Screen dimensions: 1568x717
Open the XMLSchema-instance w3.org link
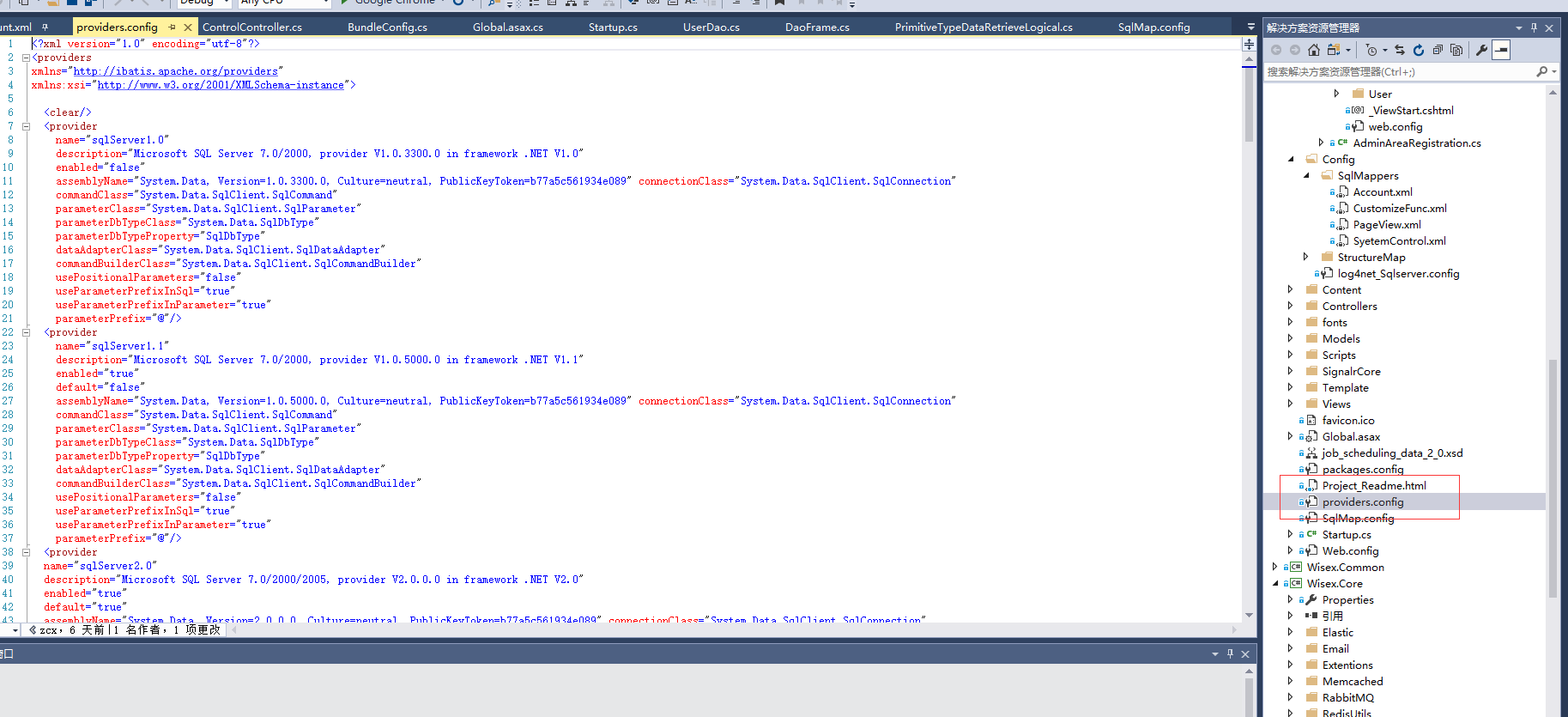click(x=221, y=85)
